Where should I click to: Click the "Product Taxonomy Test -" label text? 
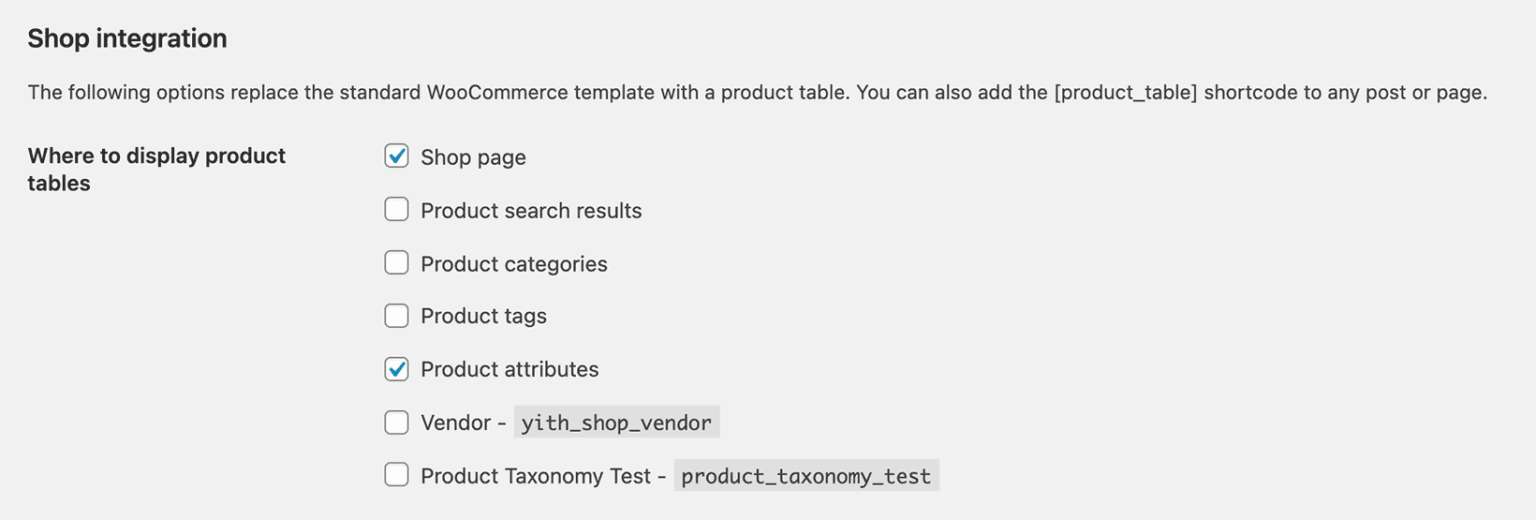(543, 476)
